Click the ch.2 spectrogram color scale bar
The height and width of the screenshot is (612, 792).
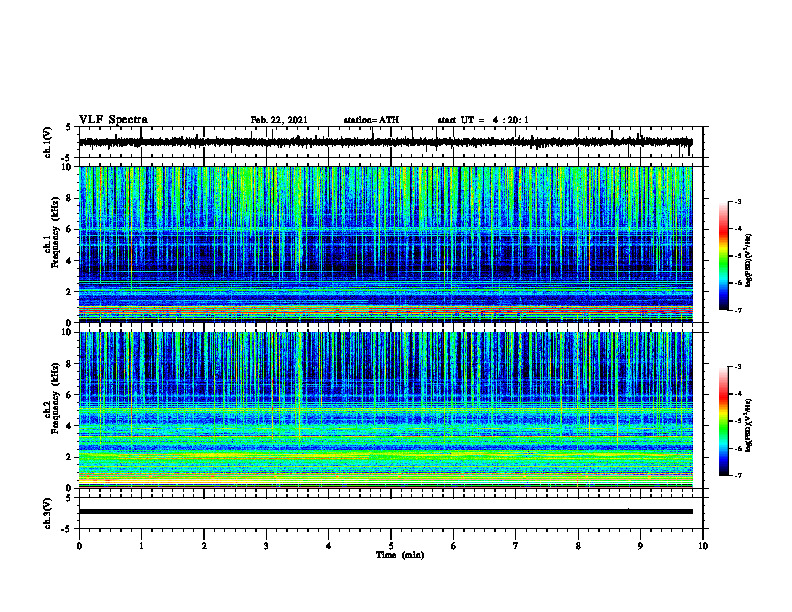pyautogui.click(x=723, y=421)
